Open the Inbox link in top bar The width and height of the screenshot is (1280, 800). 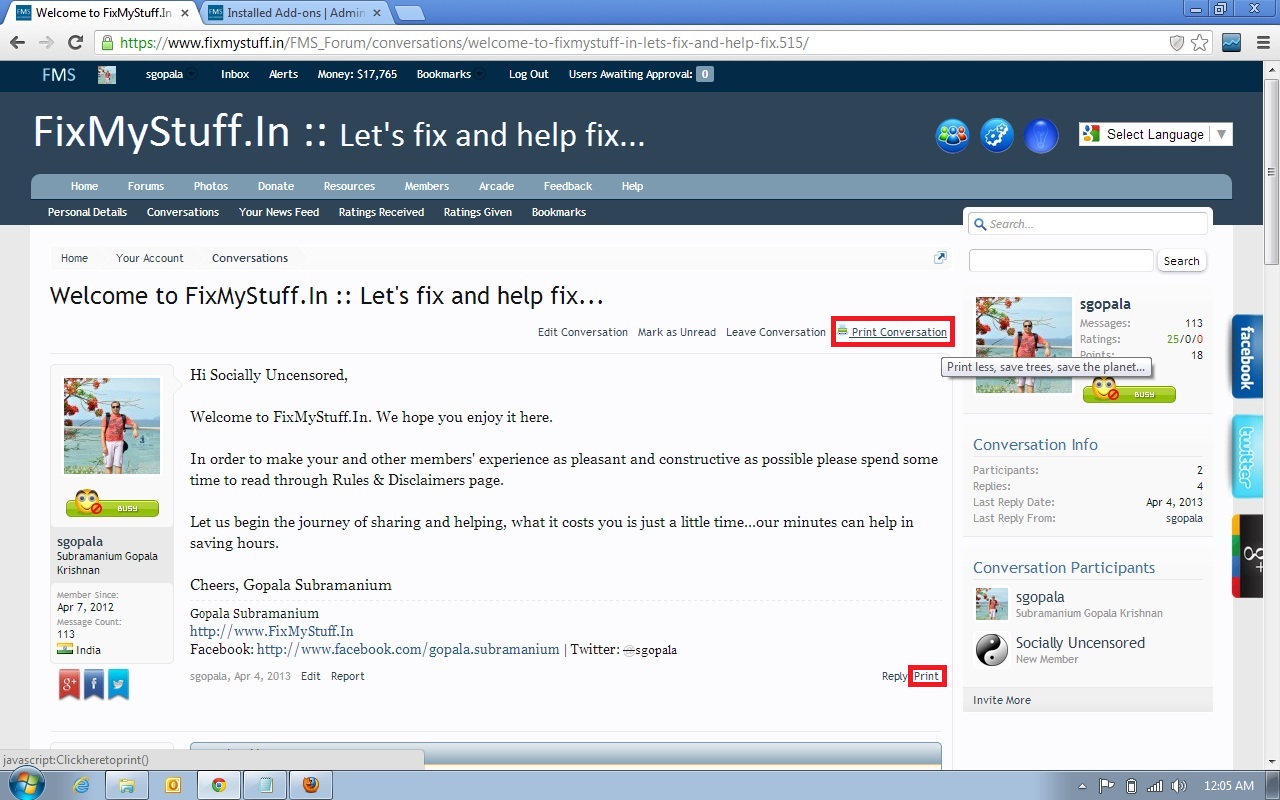click(x=235, y=74)
